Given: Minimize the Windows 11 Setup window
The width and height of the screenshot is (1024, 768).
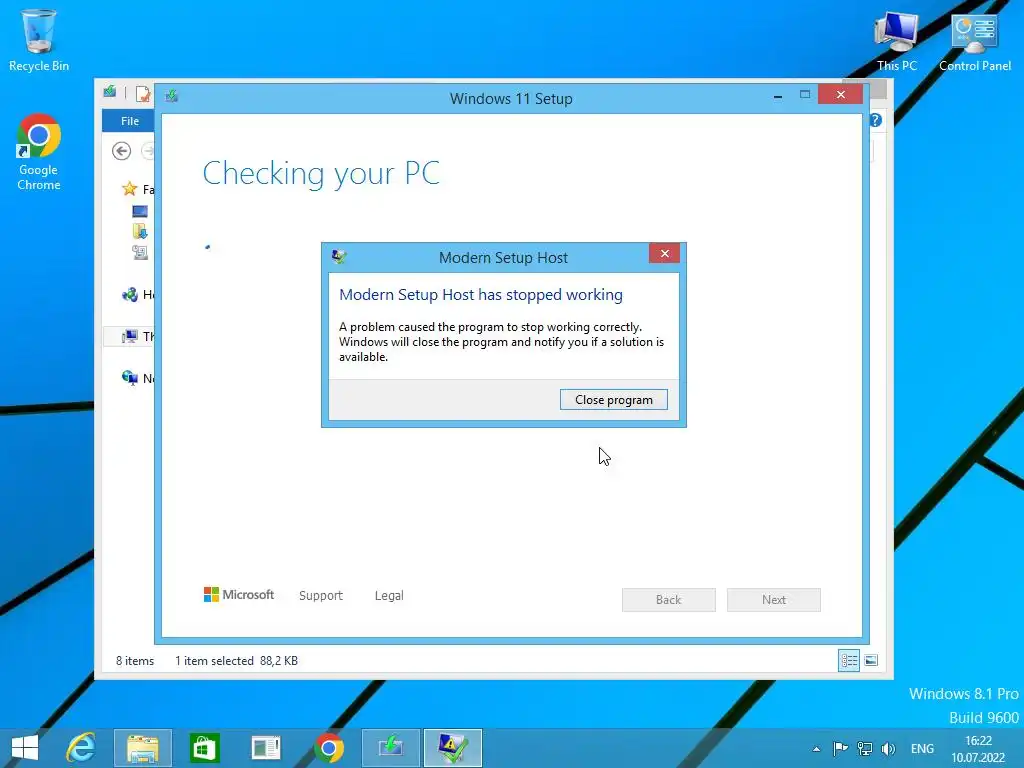Looking at the screenshot, I should pos(778,95).
